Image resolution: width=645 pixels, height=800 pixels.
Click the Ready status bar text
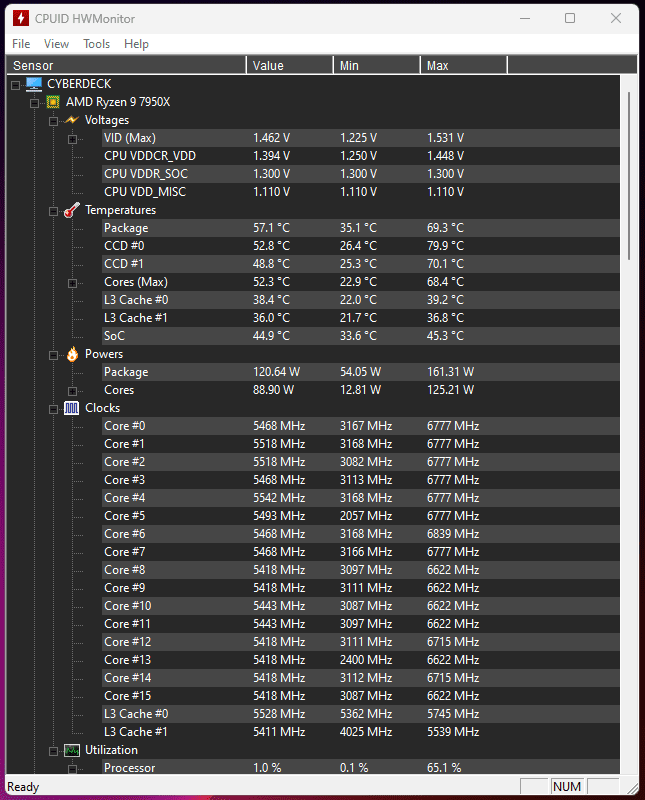23,787
